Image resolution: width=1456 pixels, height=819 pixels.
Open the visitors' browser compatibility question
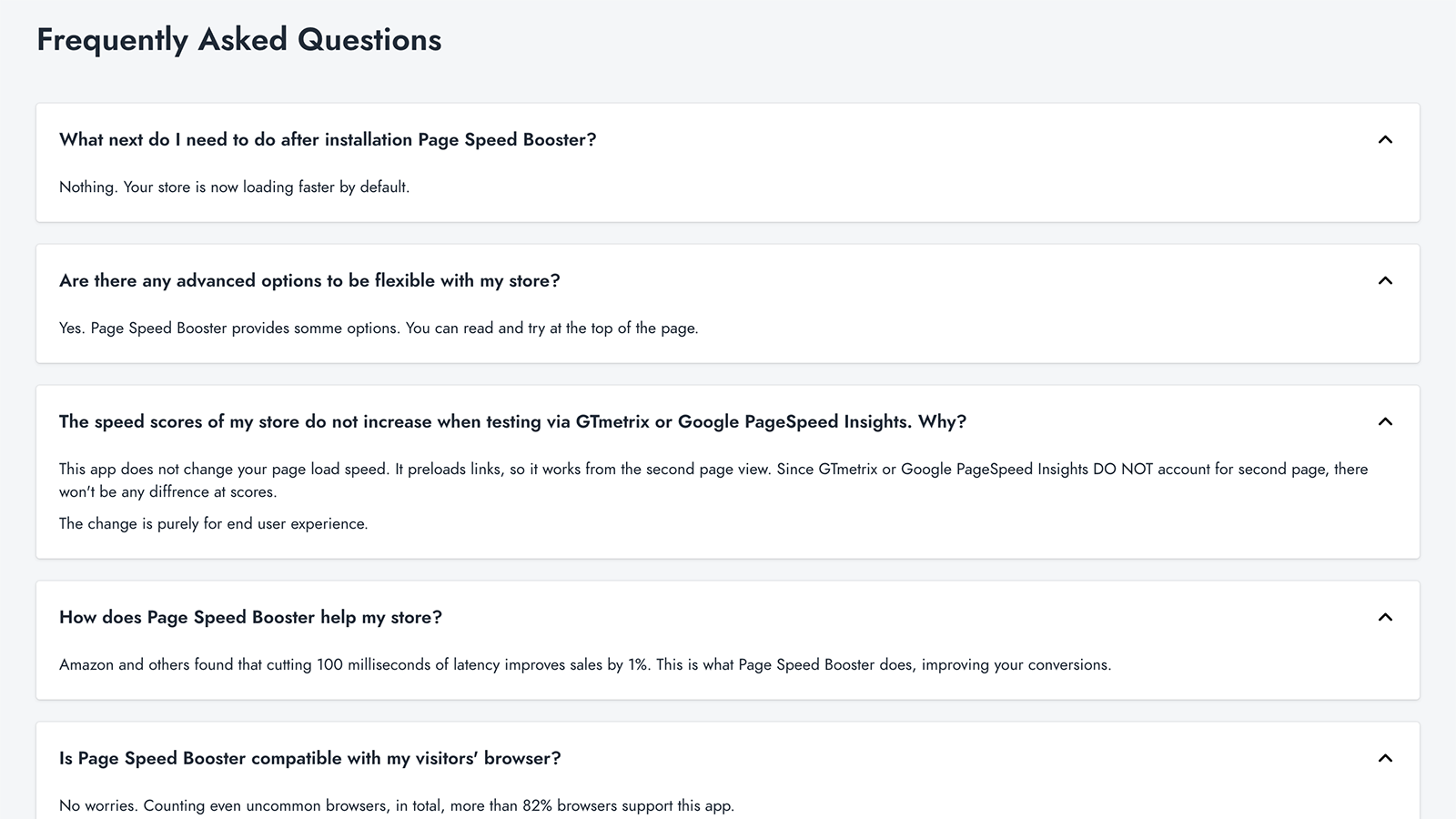309,757
